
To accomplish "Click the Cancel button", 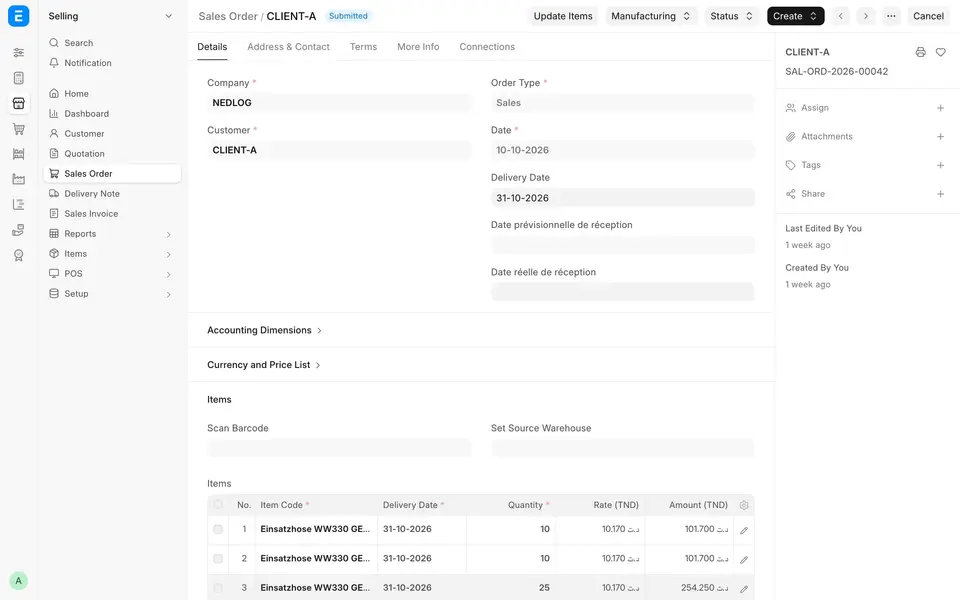I will tap(928, 16).
